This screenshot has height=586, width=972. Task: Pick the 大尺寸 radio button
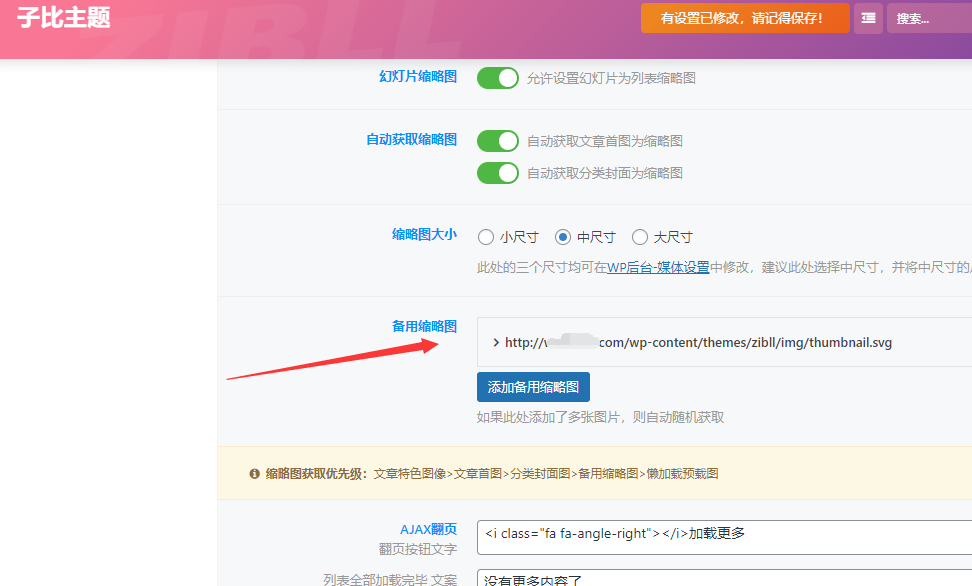(640, 237)
